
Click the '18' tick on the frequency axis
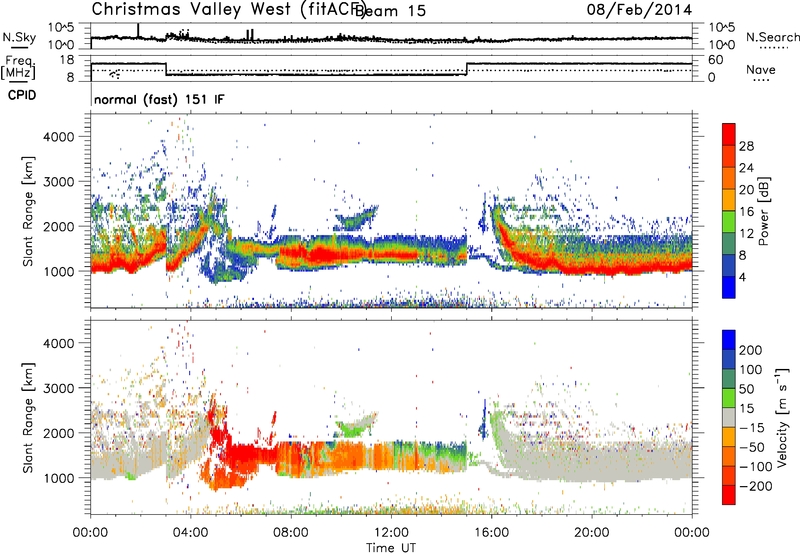tap(67, 60)
